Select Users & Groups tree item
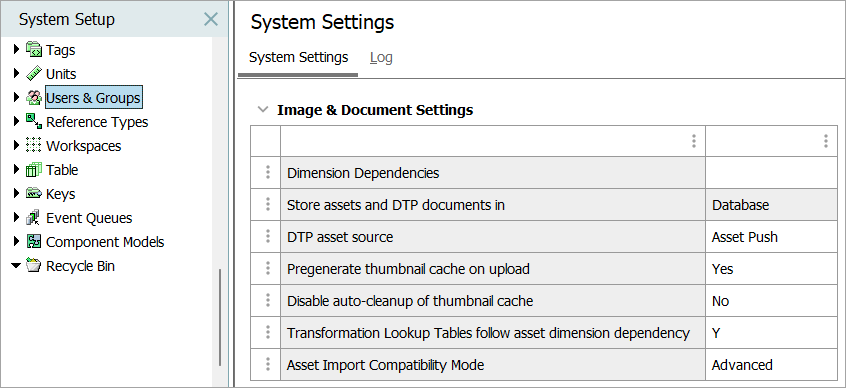Viewport: 846px width, 388px height. tap(93, 98)
